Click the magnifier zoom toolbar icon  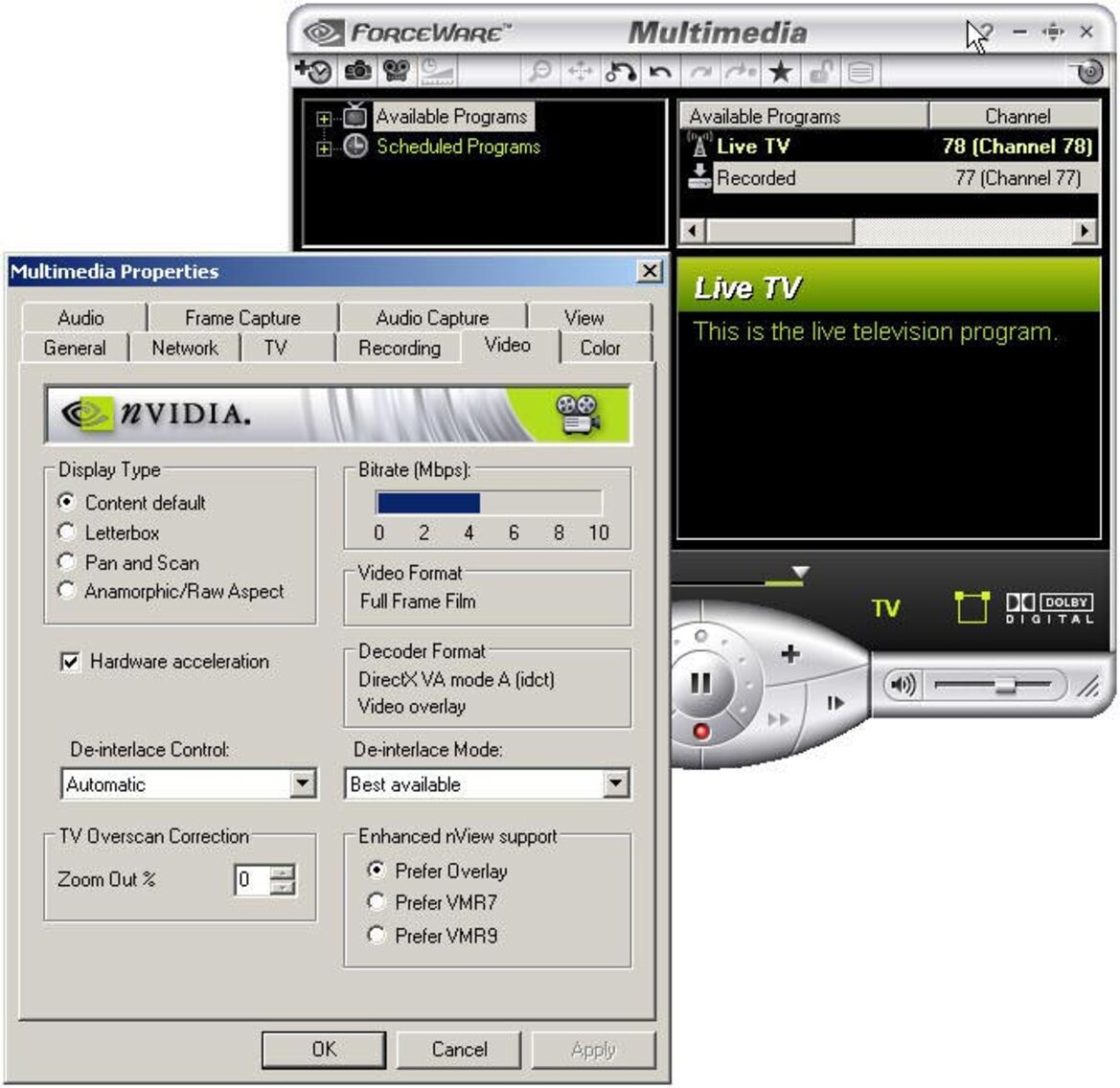540,72
